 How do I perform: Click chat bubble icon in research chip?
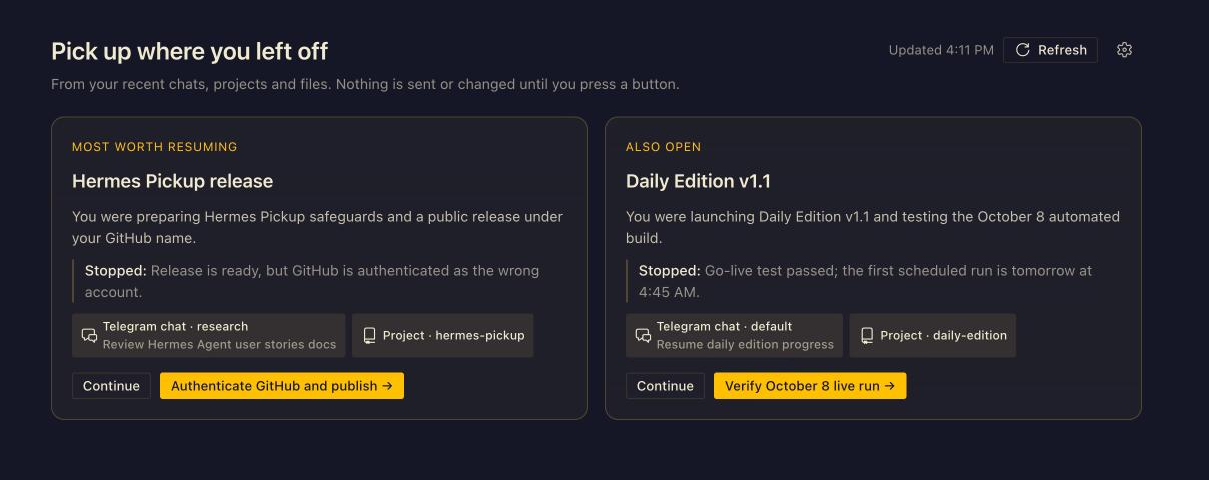[x=89, y=336]
